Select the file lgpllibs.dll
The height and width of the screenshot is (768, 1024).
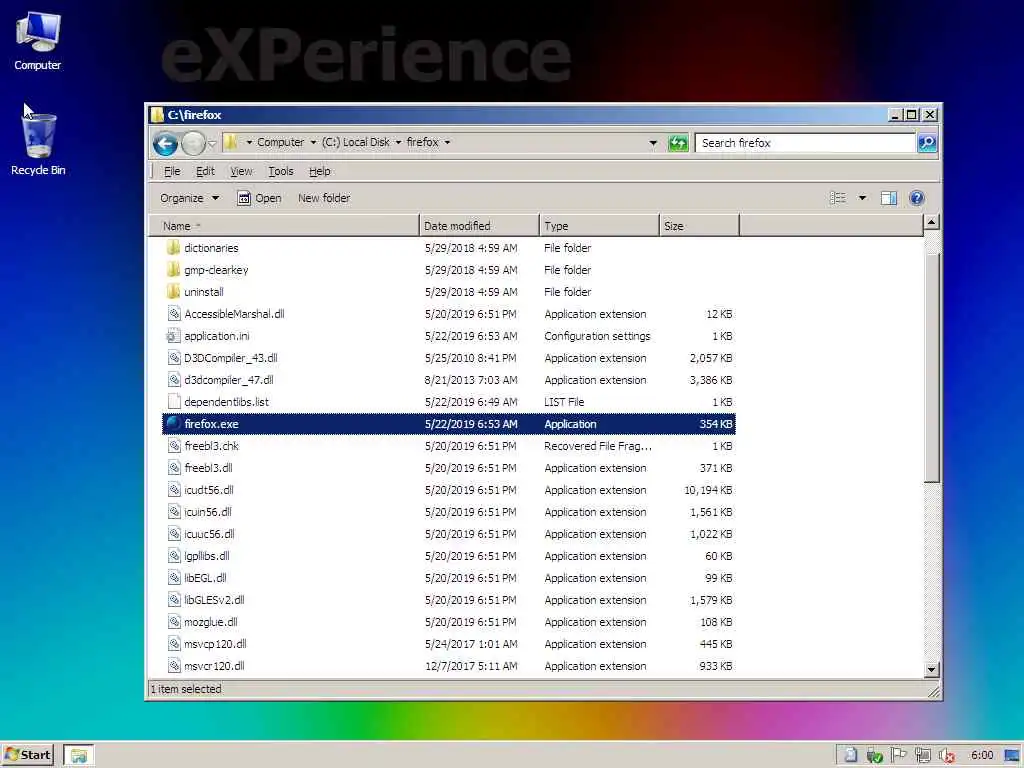coord(206,556)
